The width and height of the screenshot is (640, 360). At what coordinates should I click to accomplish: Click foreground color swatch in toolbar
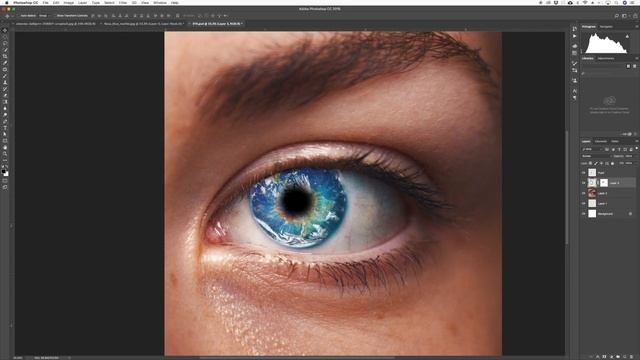4,171
